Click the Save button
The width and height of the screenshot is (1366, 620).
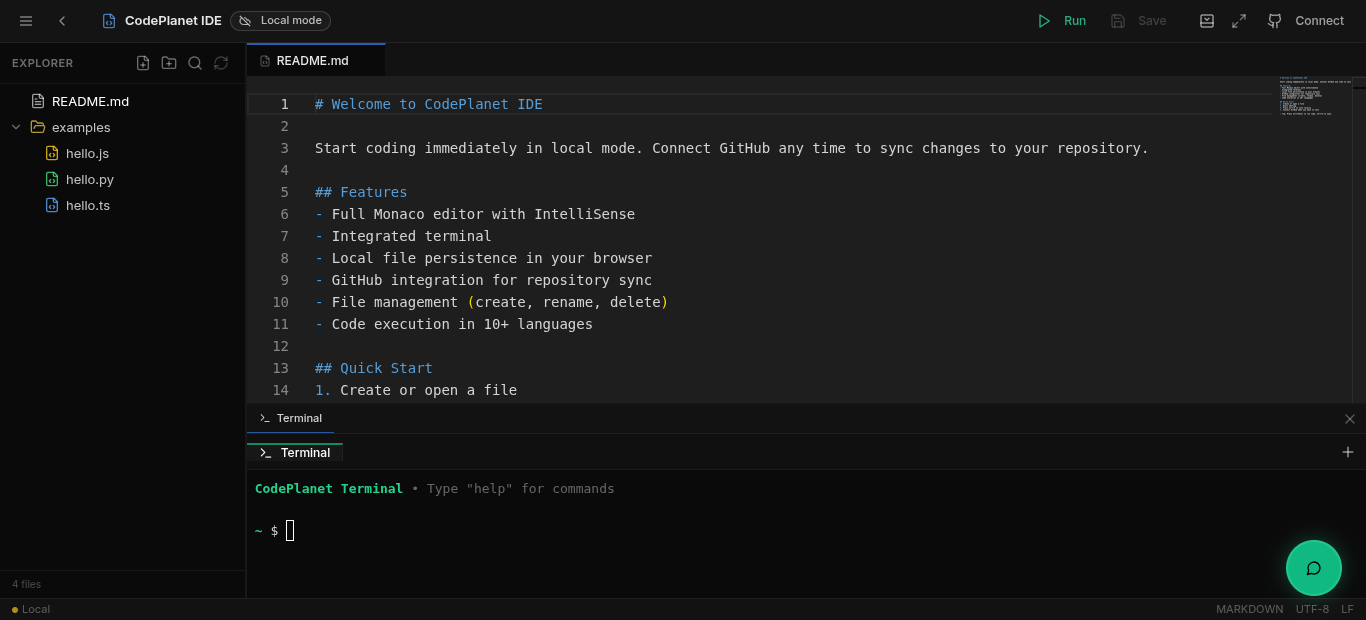[x=1138, y=21]
